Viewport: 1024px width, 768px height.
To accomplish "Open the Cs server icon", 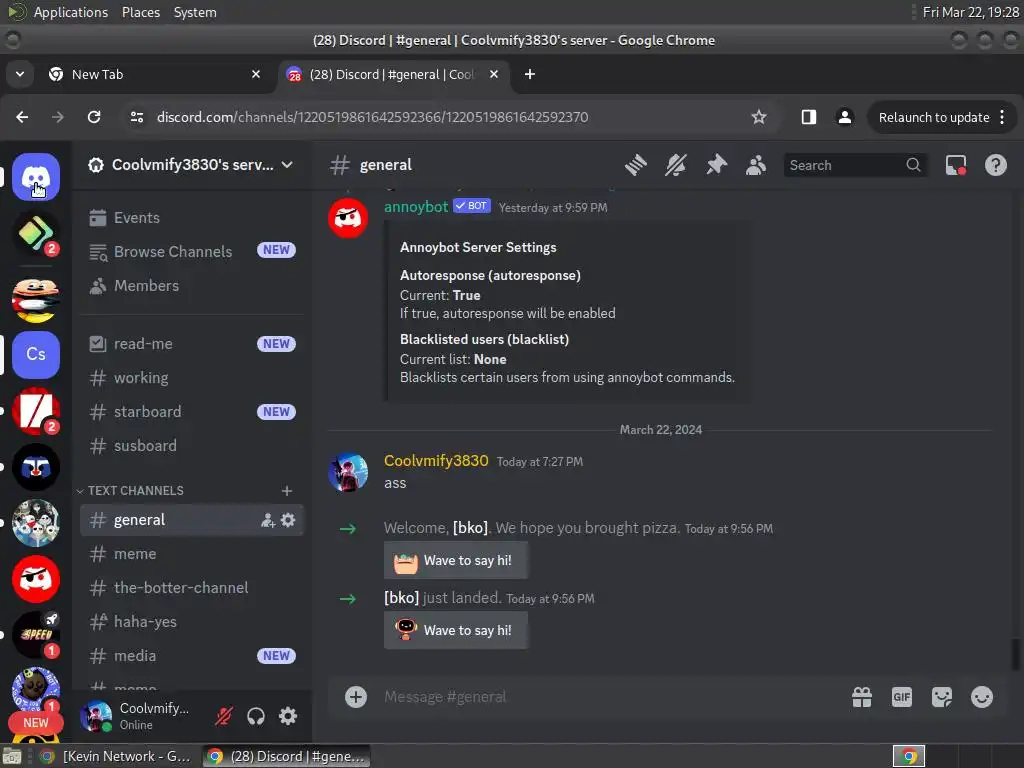I will [x=36, y=355].
